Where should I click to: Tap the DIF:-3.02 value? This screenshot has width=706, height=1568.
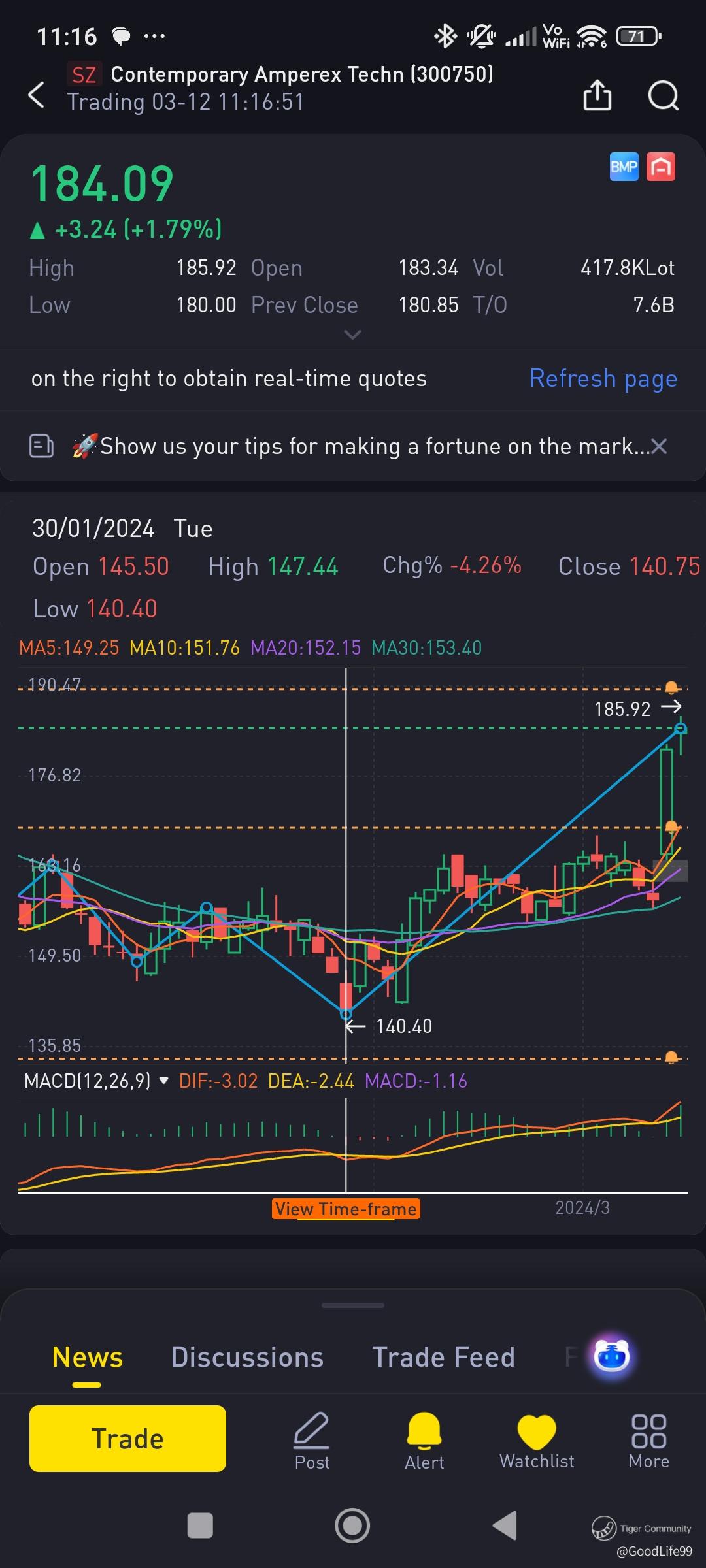pos(218,1081)
